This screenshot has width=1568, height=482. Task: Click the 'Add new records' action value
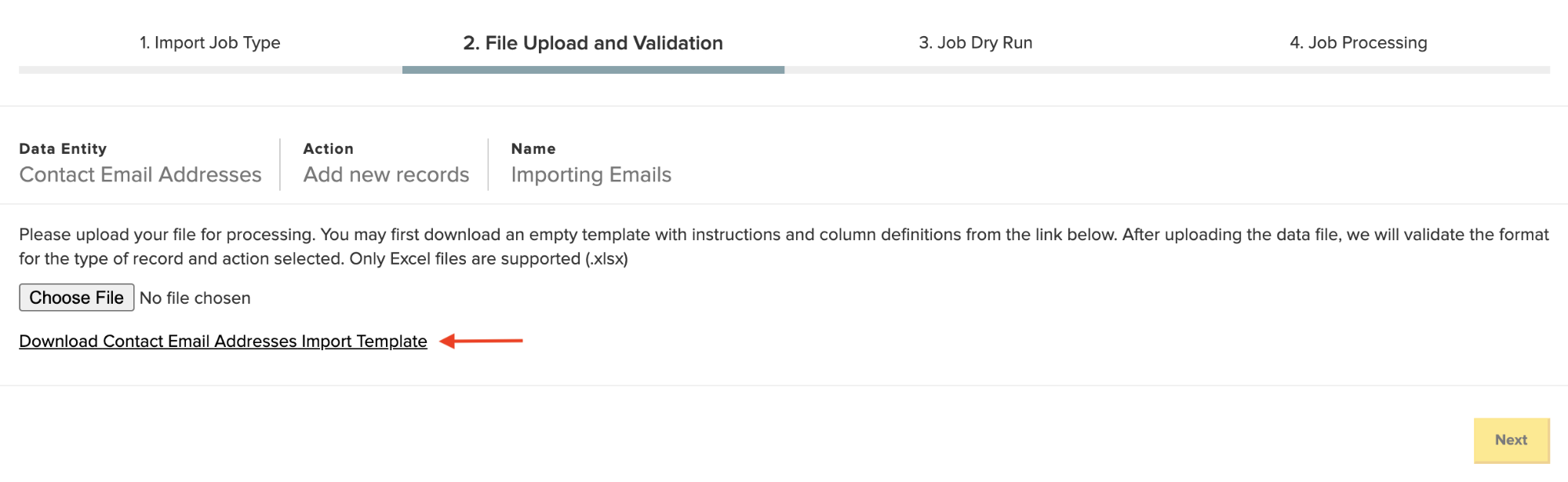click(387, 174)
